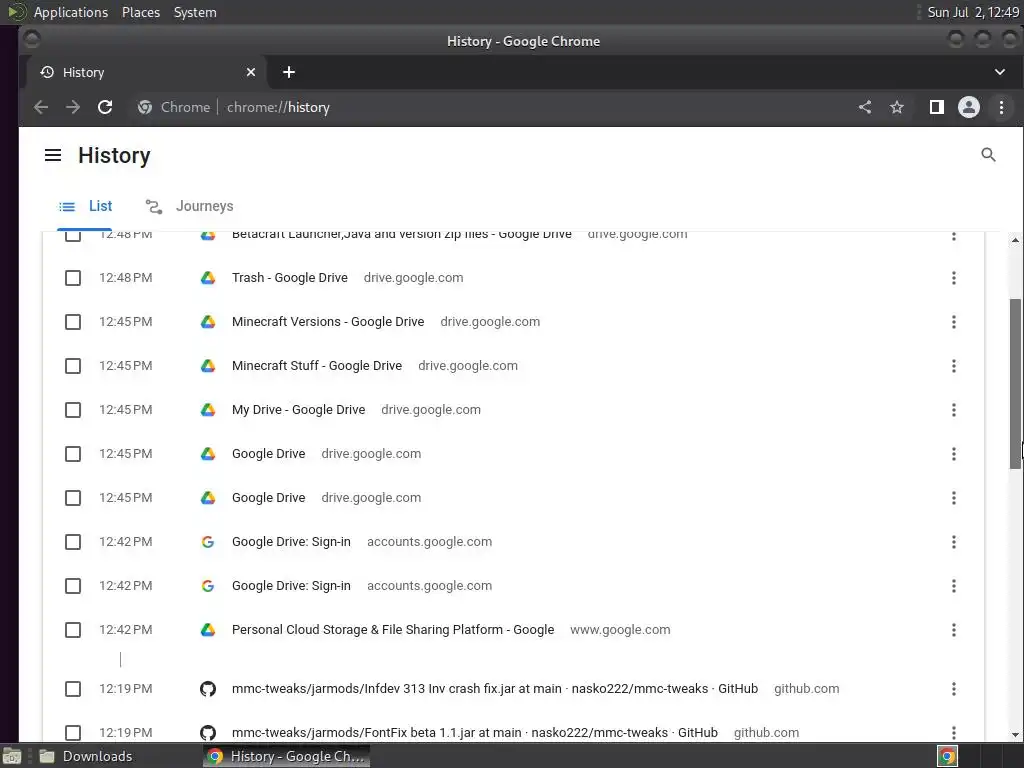Viewport: 1024px width, 768px height.
Task: Reload the history page
Action: pyautogui.click(x=105, y=107)
